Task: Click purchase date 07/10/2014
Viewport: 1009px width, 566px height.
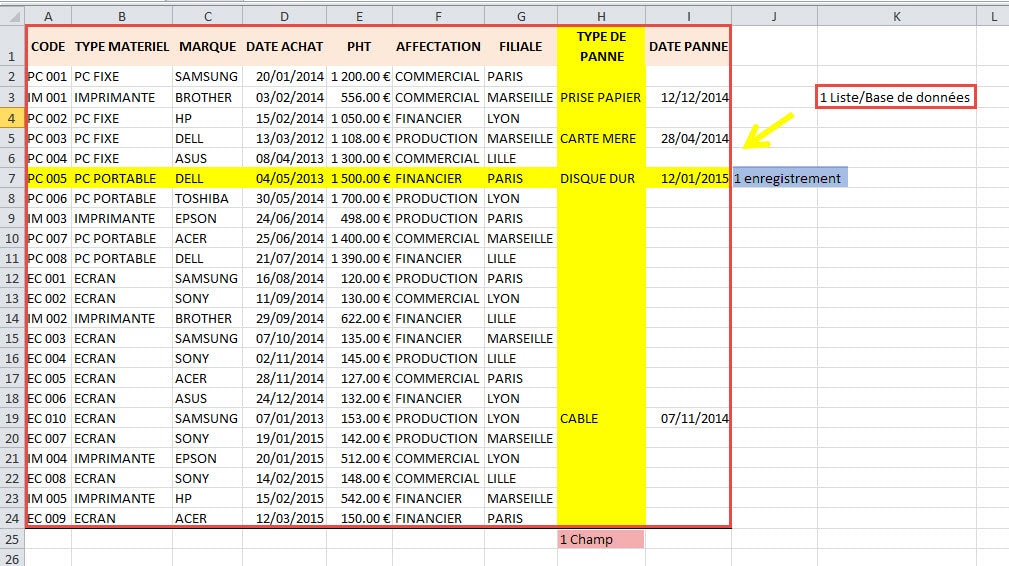Action: (284, 338)
